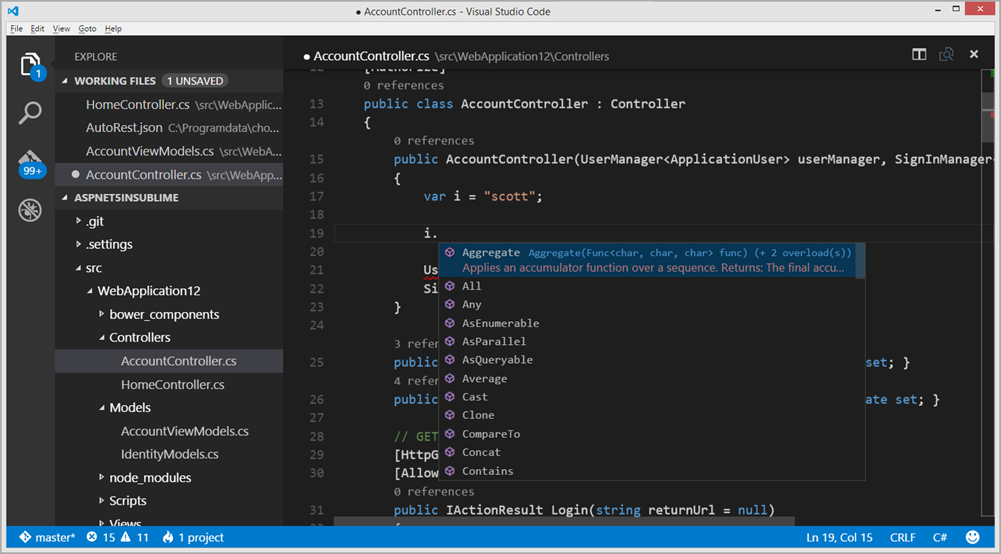The width and height of the screenshot is (1001, 554).
Task: Click the errors count 15 icon
Action: (101, 537)
